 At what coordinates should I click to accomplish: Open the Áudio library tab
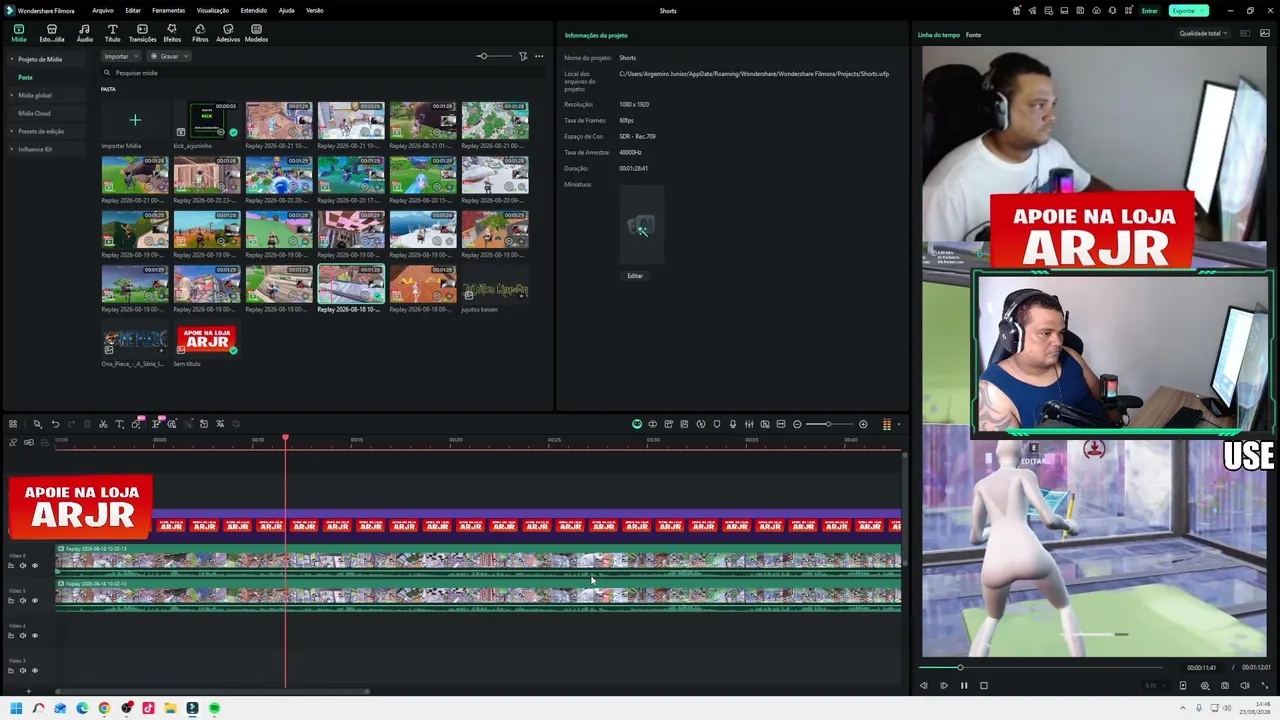[x=84, y=33]
